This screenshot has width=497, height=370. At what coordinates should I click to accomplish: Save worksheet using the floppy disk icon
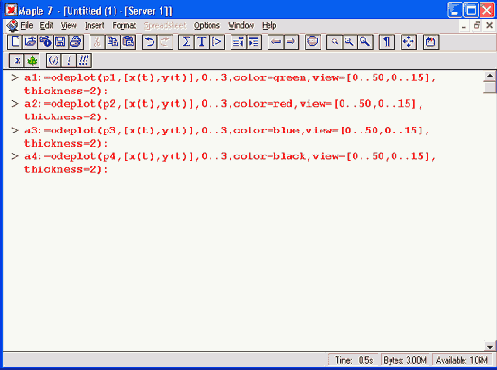(60, 42)
